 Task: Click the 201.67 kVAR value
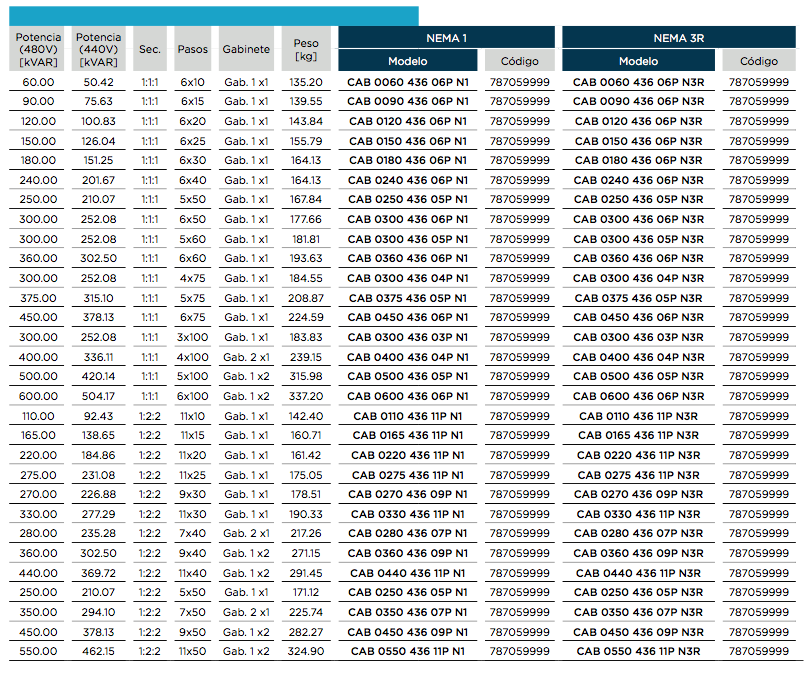(x=99, y=180)
